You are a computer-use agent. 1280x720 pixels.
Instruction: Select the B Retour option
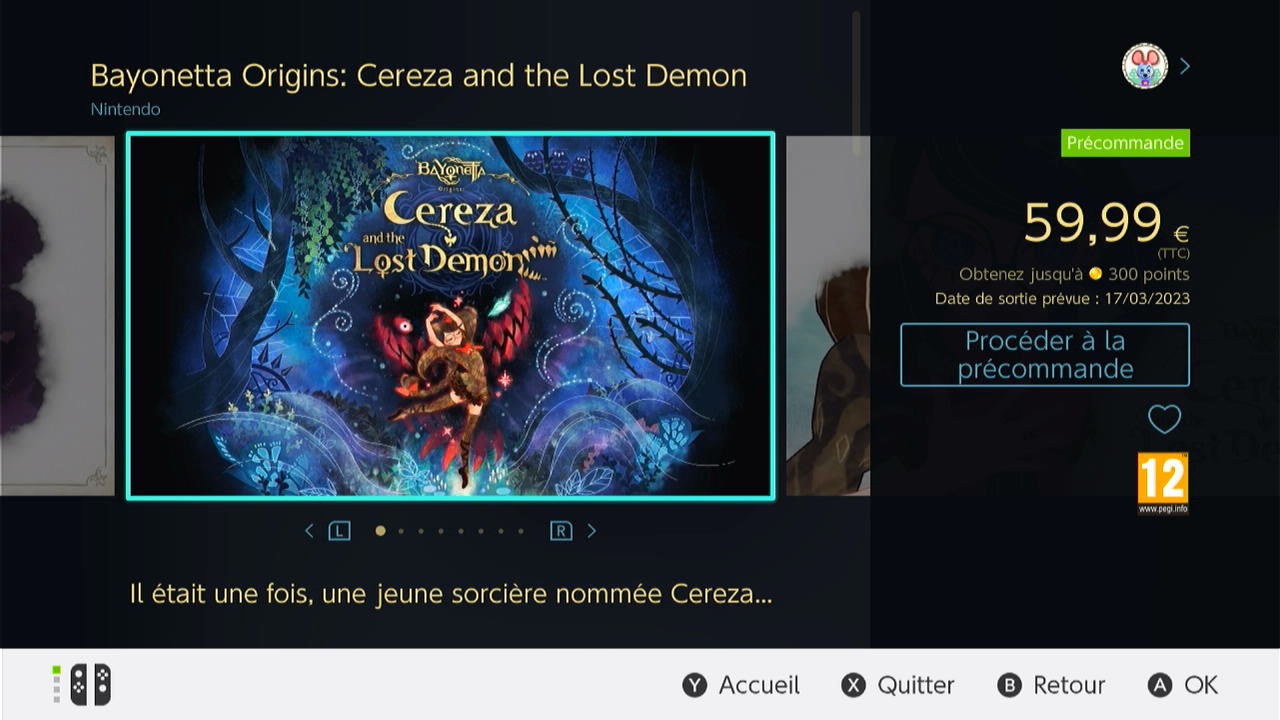pyautogui.click(x=1051, y=685)
